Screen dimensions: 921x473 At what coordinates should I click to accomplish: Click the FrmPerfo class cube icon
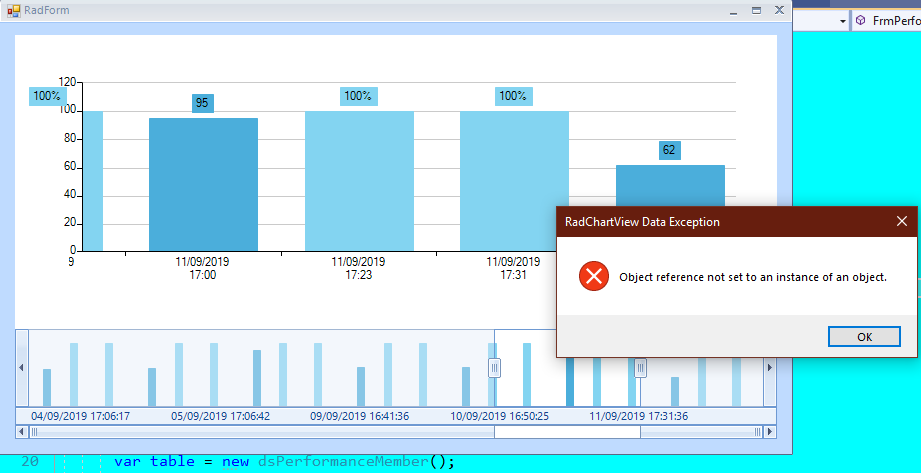tap(861, 21)
